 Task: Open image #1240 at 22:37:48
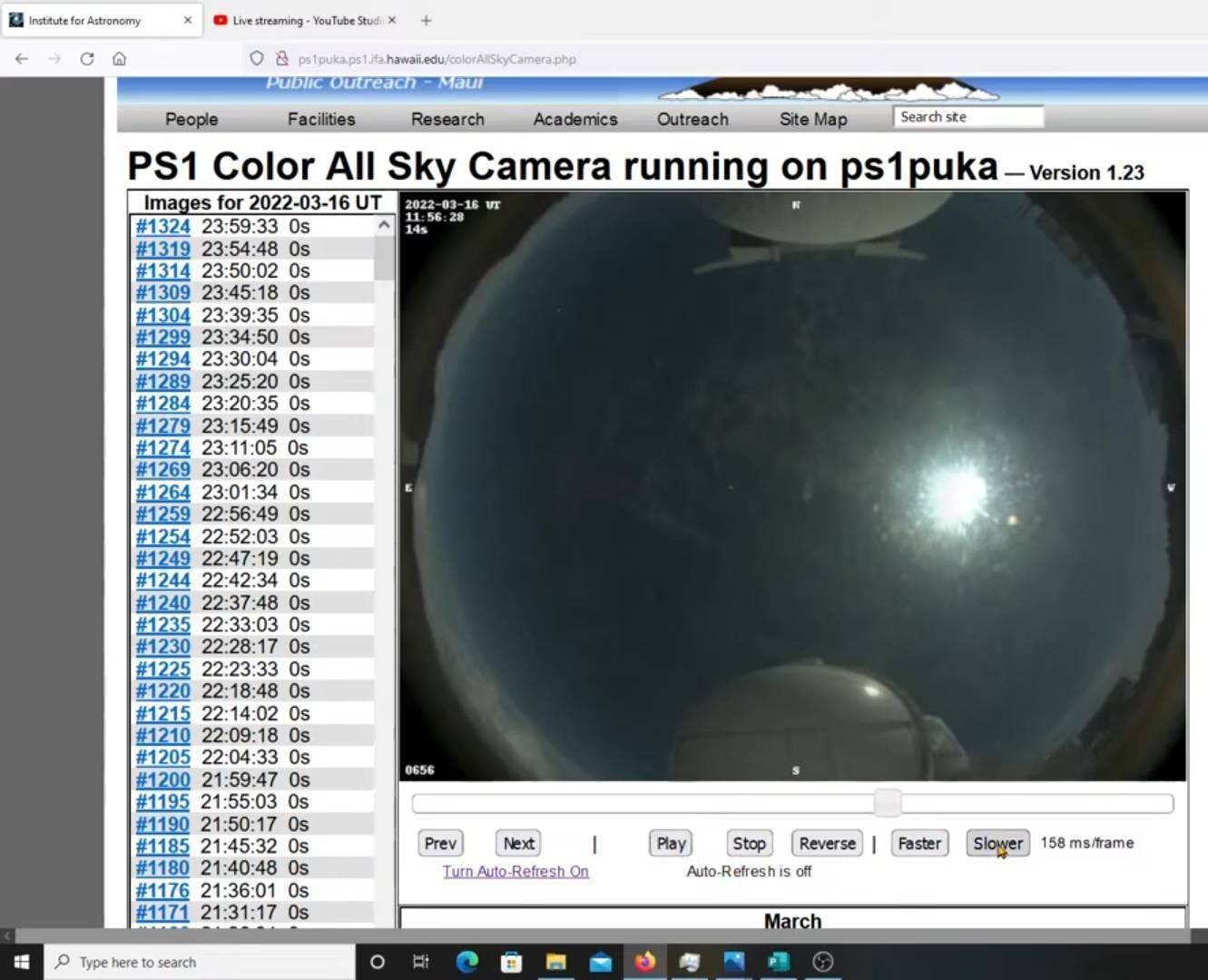[162, 603]
